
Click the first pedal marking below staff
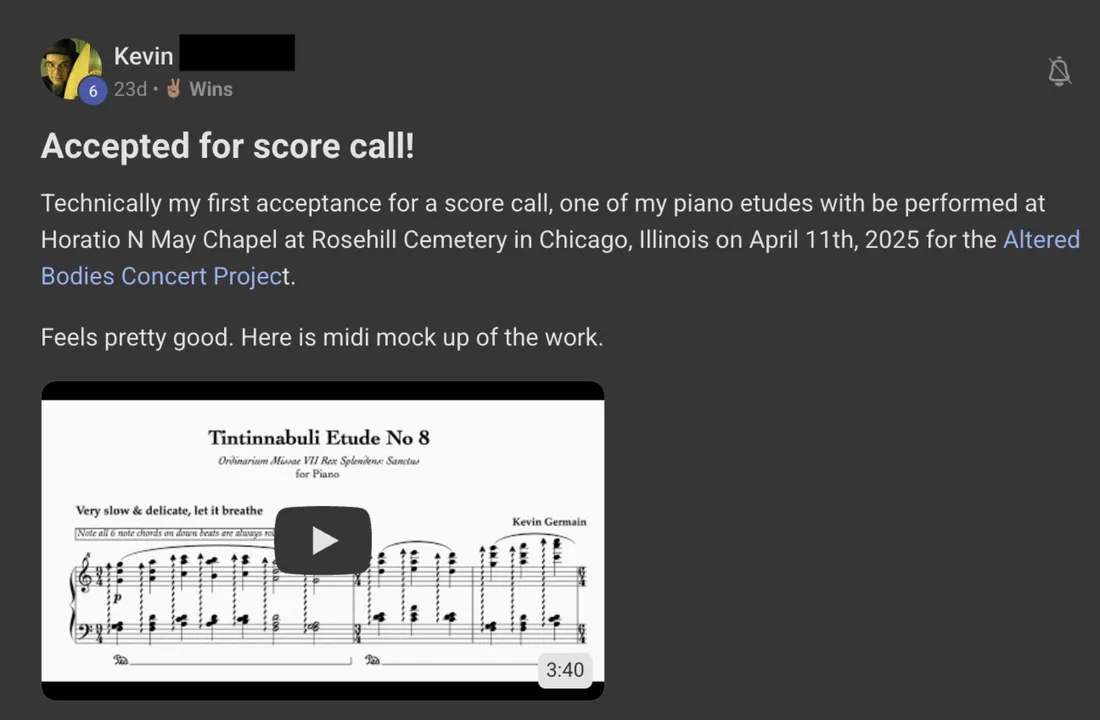120,660
